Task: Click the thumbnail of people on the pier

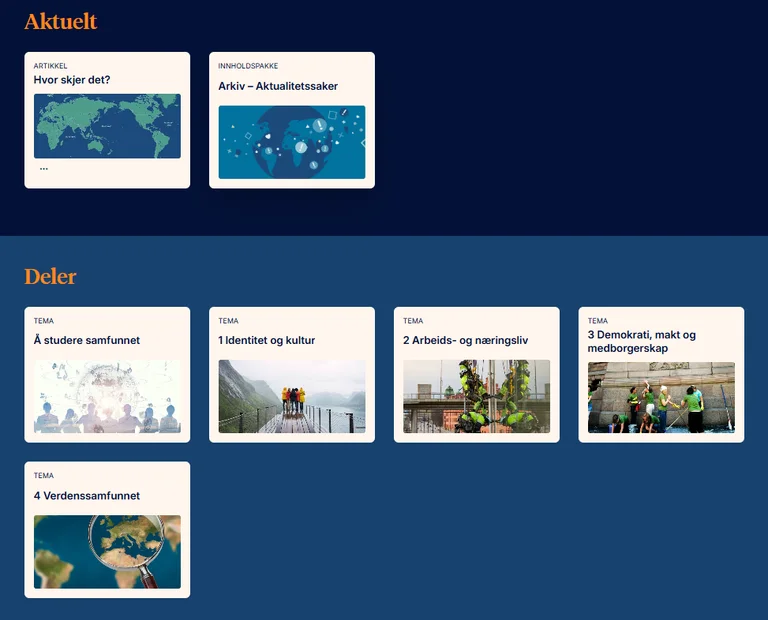Action: [x=291, y=396]
